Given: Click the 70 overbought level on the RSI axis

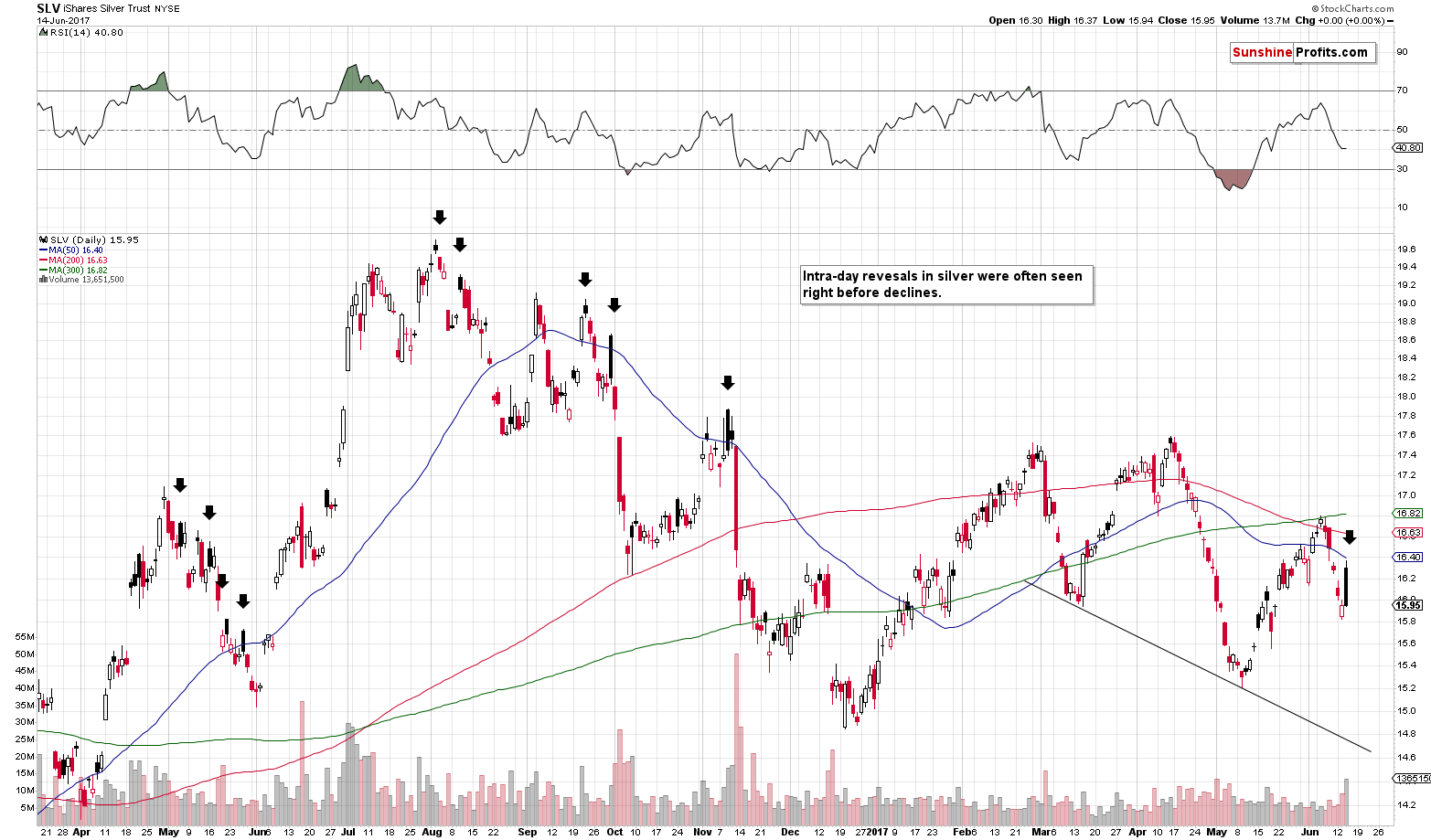Looking at the screenshot, I should coord(1403,90).
